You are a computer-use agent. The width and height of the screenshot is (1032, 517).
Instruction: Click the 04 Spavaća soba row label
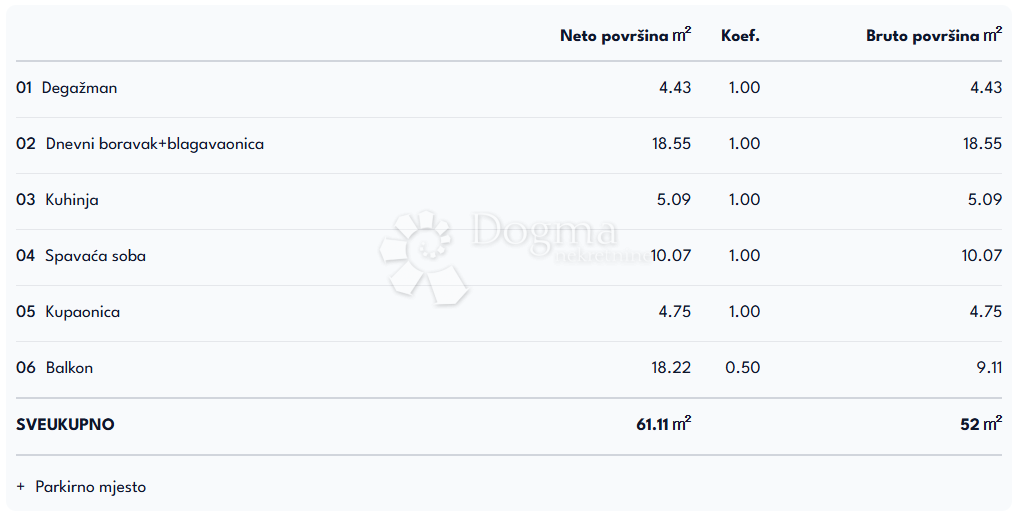tap(81, 256)
